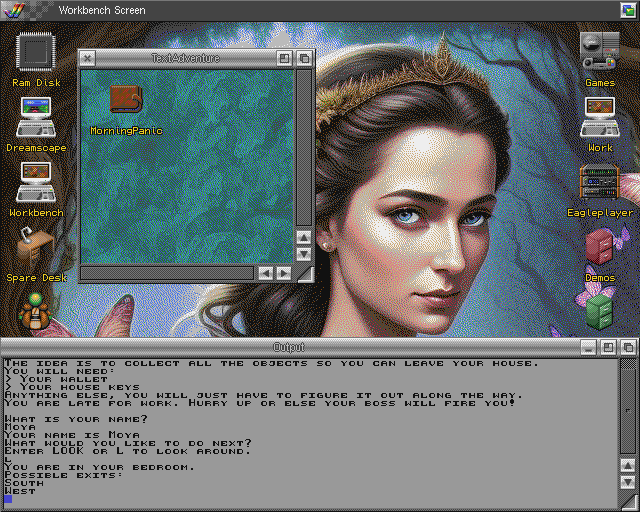Click TextAdventure scroll down arrow
Viewport: 640px width, 512px height.
coord(304,254)
